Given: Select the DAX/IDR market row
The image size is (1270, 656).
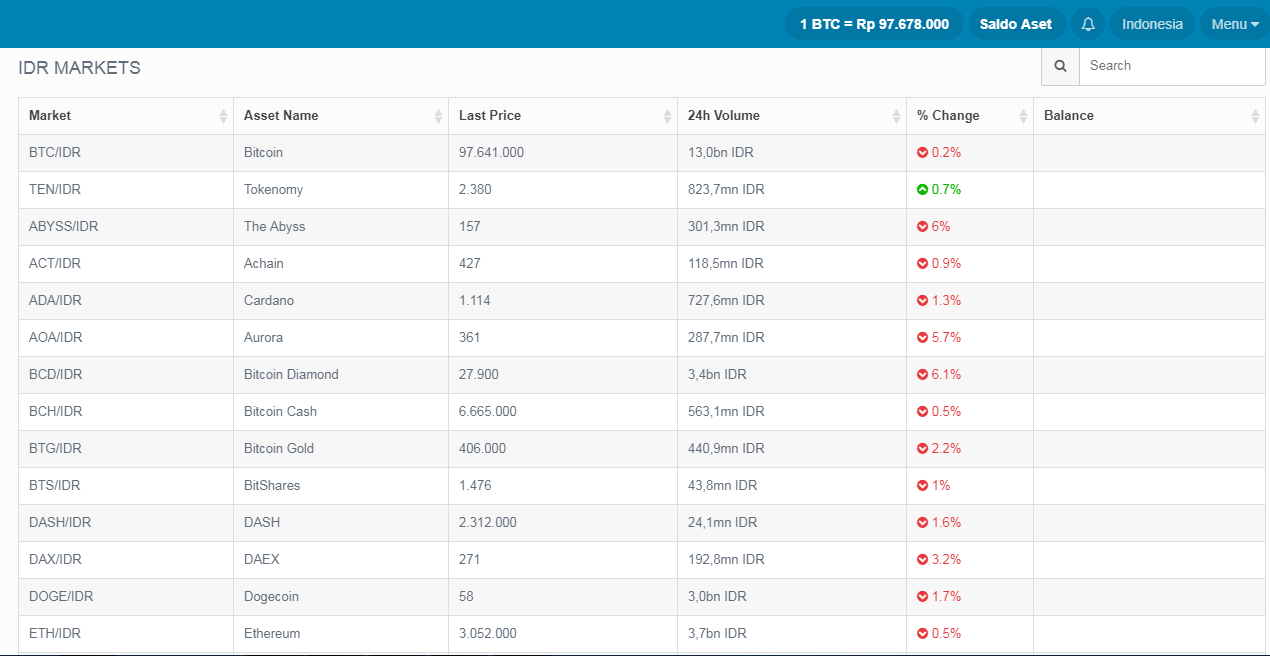Looking at the screenshot, I should click(642, 560).
